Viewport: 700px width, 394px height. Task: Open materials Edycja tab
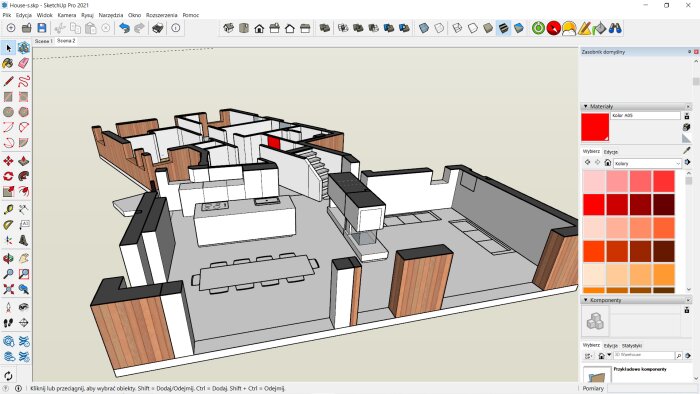tap(611, 152)
